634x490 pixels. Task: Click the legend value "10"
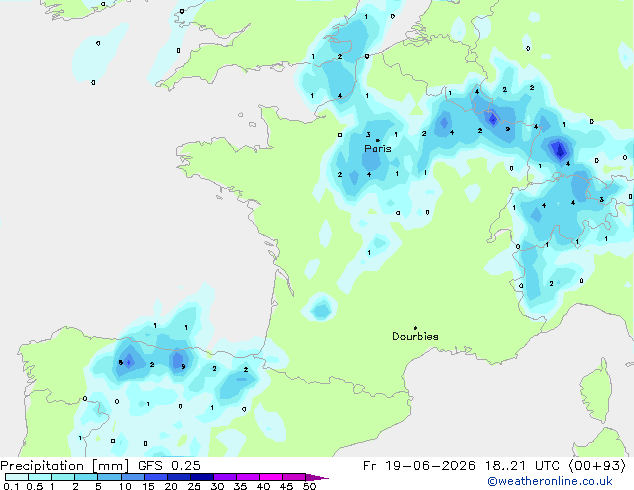(125, 486)
